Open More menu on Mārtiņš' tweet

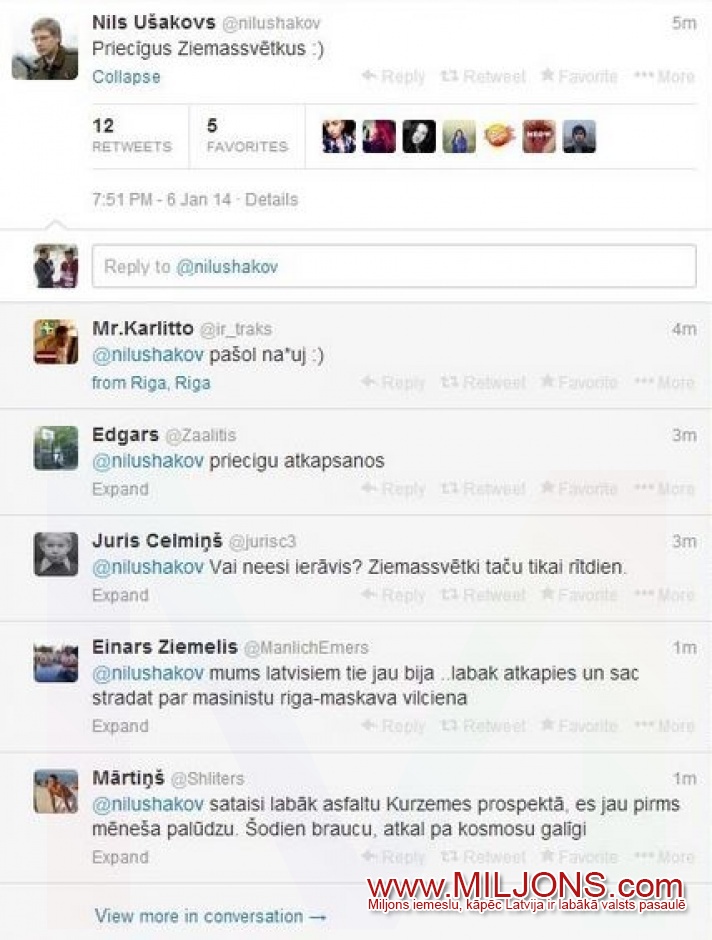pyautogui.click(x=665, y=857)
